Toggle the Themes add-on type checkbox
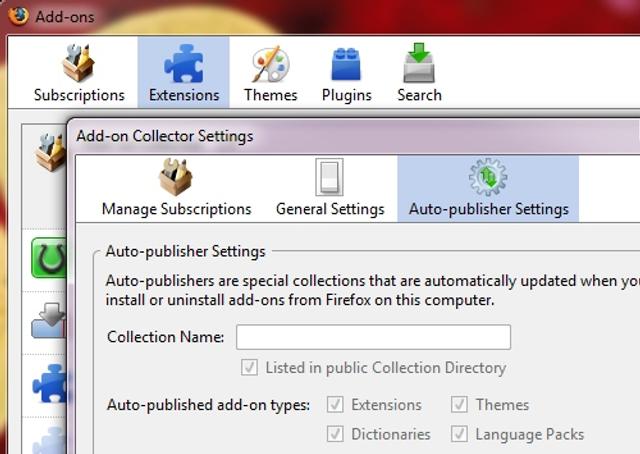The image size is (640, 454). [459, 405]
